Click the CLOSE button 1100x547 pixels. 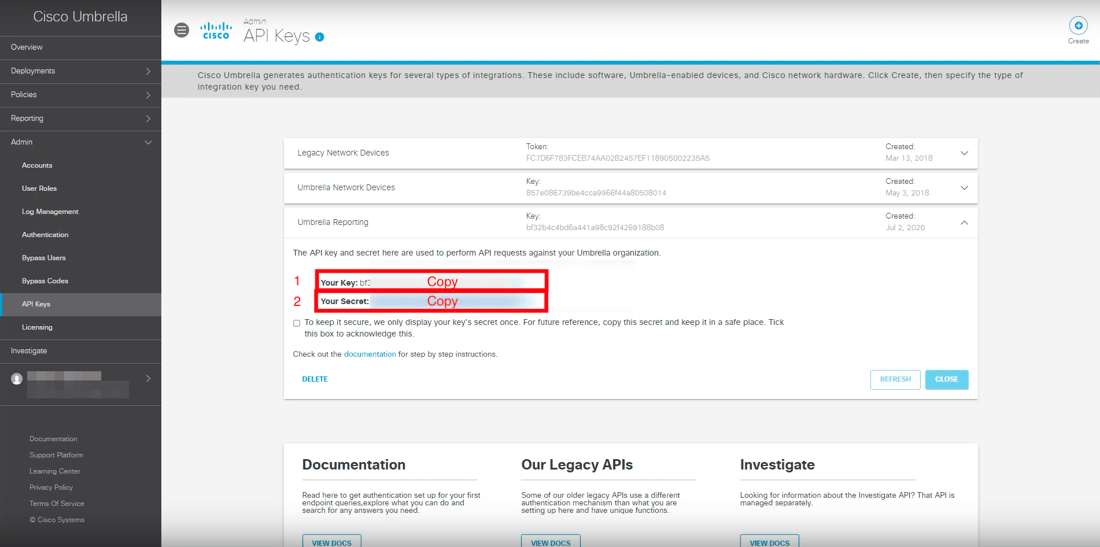coord(946,379)
